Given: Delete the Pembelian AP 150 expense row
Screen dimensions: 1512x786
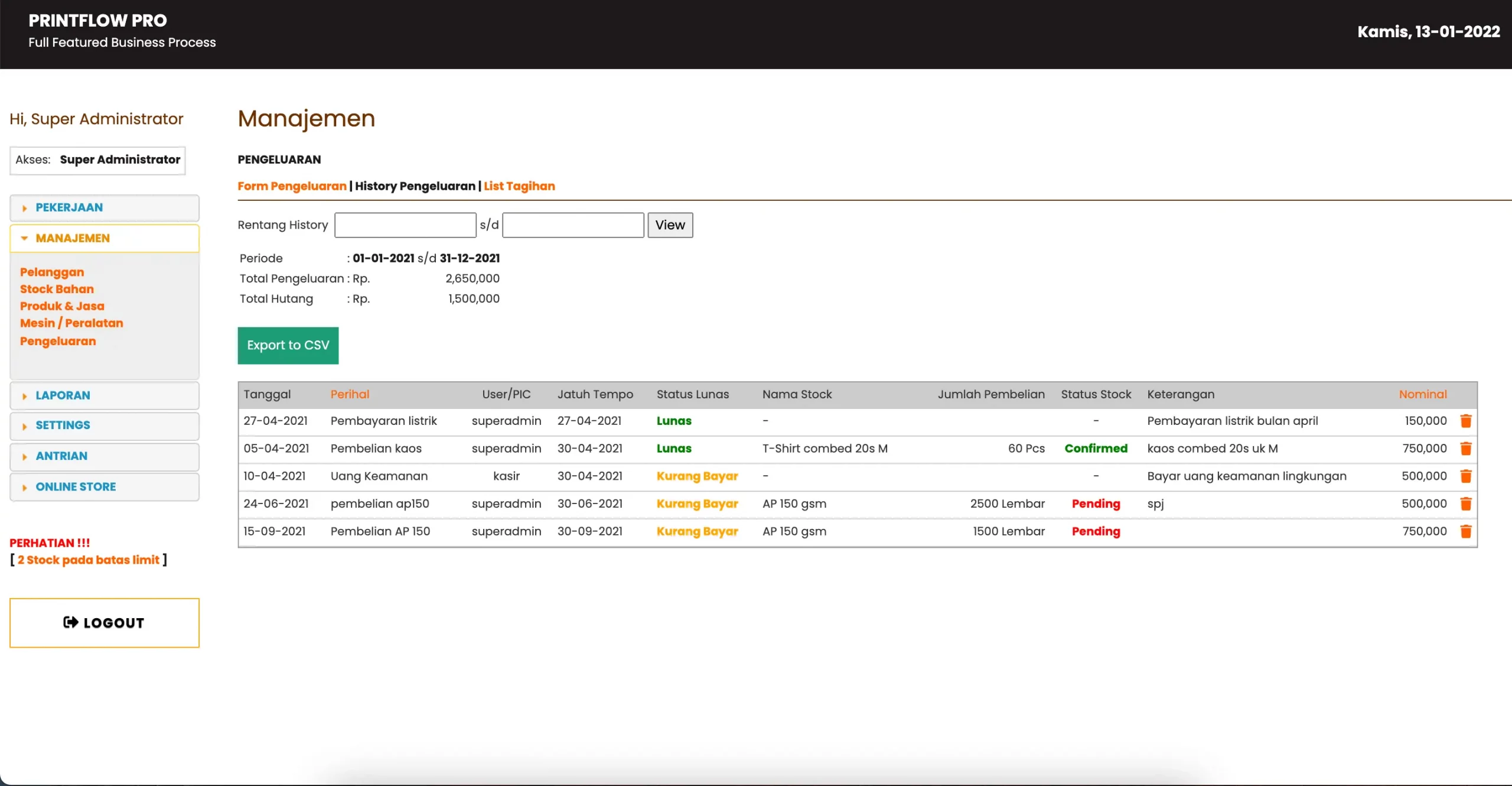Looking at the screenshot, I should pos(1465,531).
